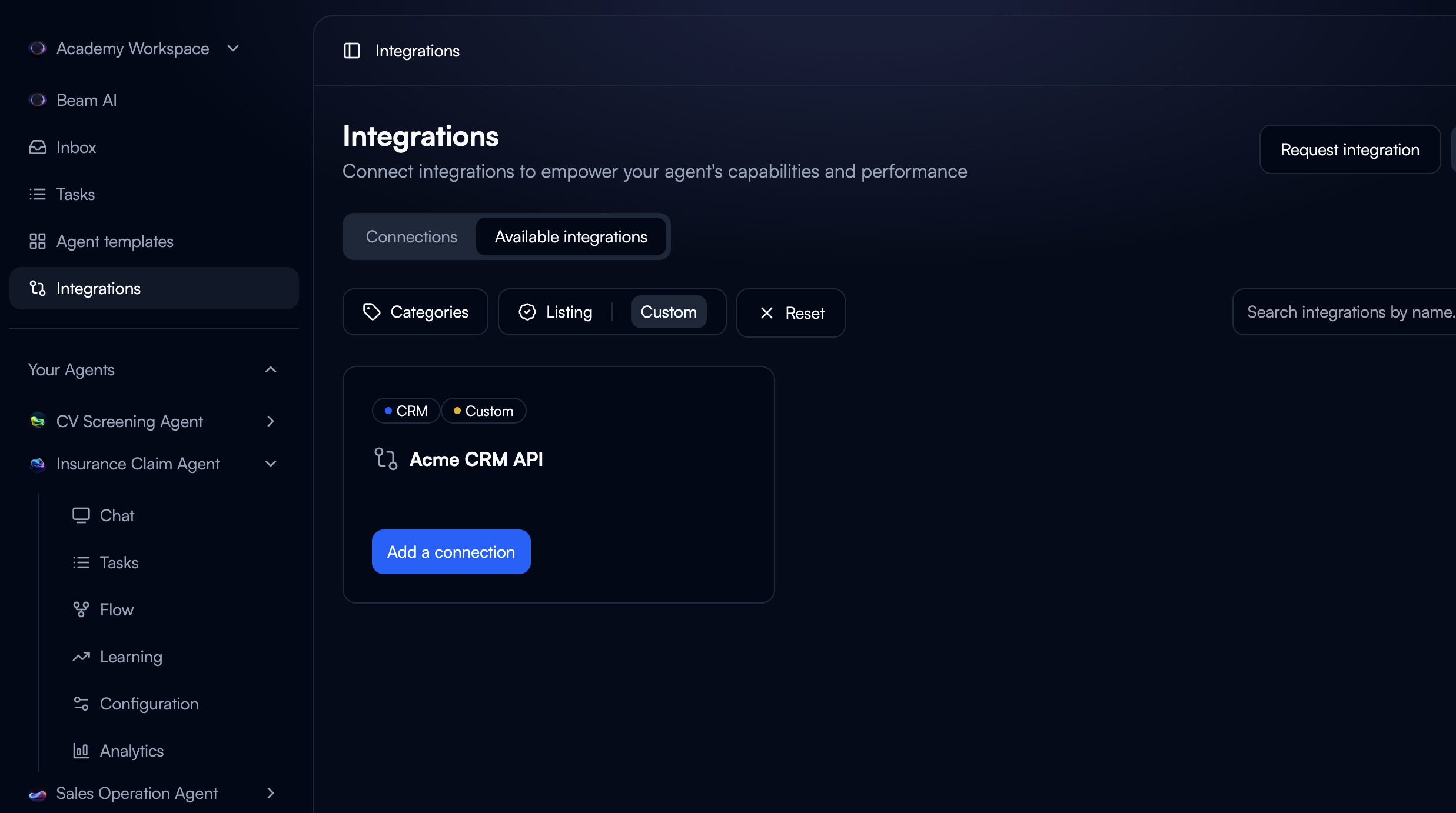Screen dimensions: 1456x813
Task: Click the Request integration button
Action: click(x=1349, y=149)
